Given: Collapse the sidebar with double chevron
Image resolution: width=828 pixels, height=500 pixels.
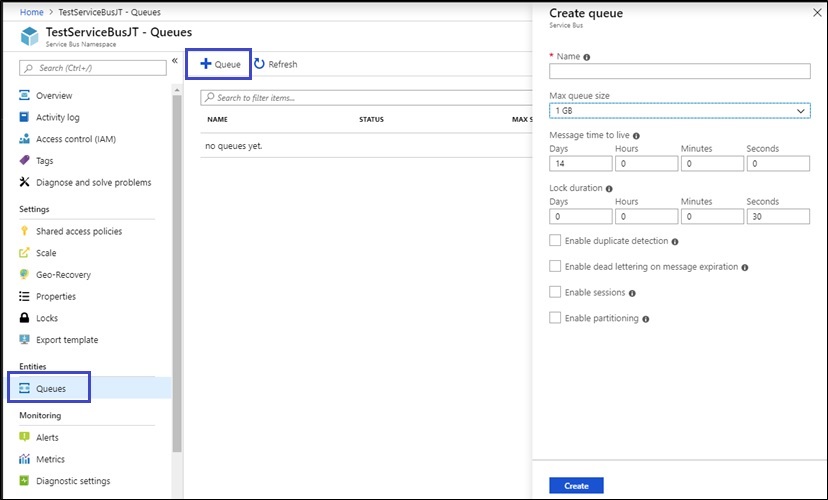Looking at the screenshot, I should (x=175, y=61).
